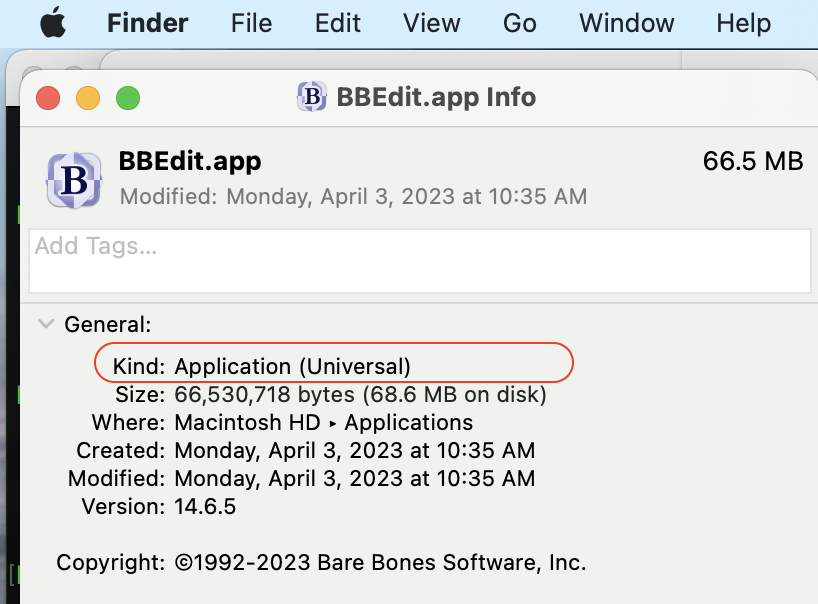
Task: Click the BBEdit.app name in header
Action: [x=190, y=162]
